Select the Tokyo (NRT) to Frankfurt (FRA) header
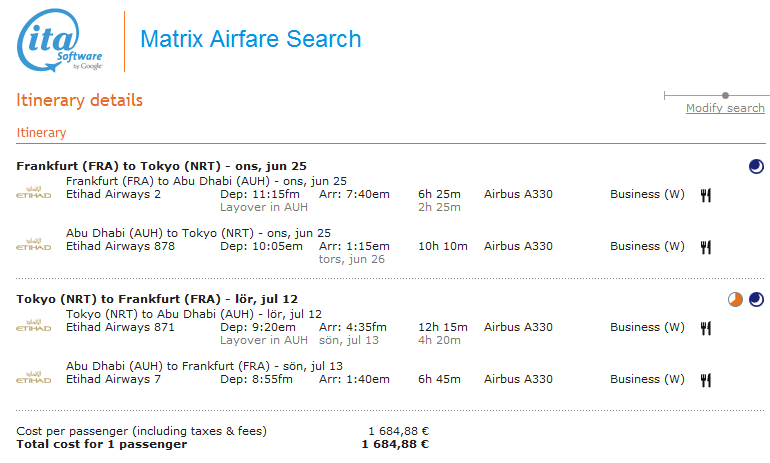This screenshot has width=770, height=463. [x=157, y=298]
